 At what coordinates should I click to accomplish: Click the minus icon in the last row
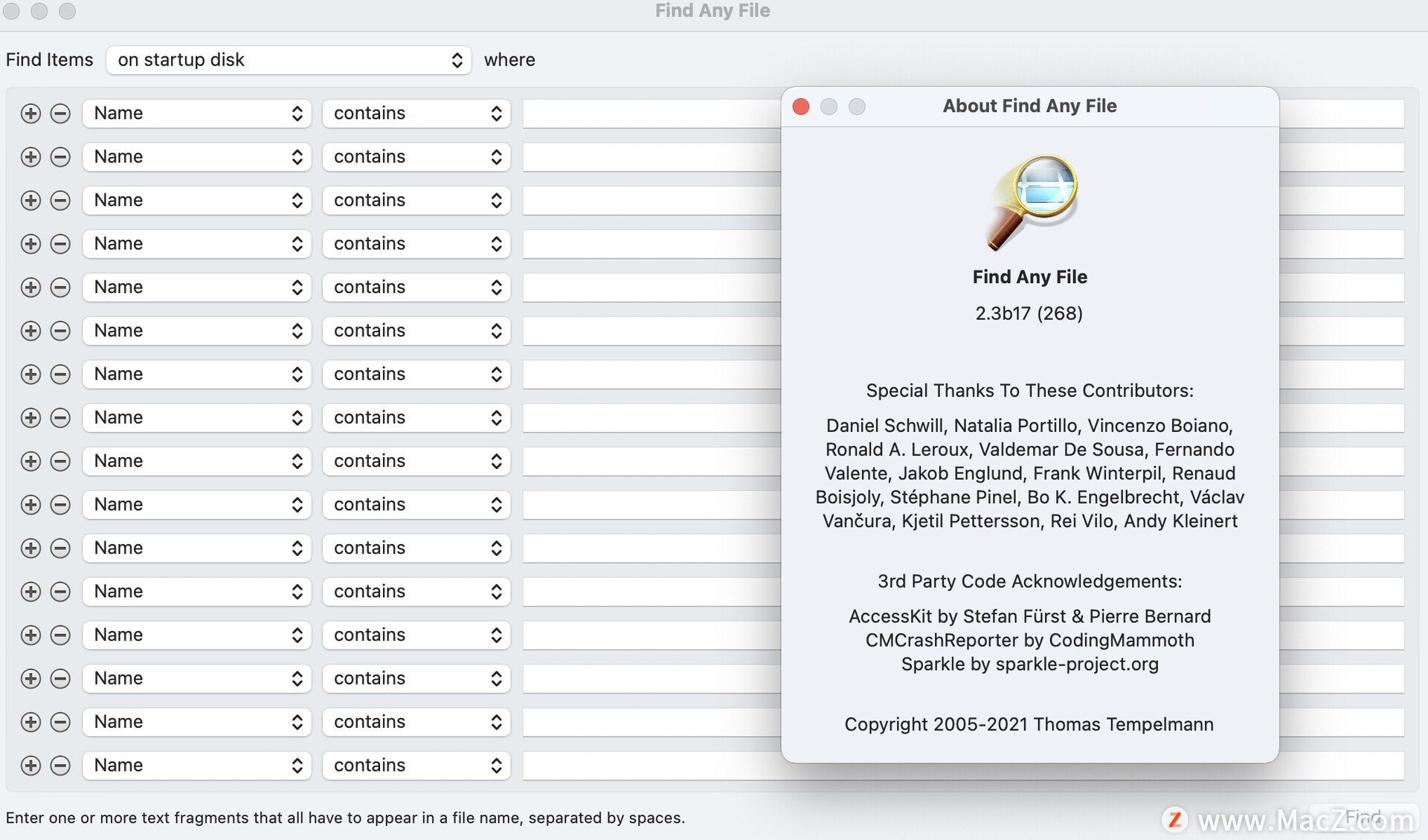(60, 766)
